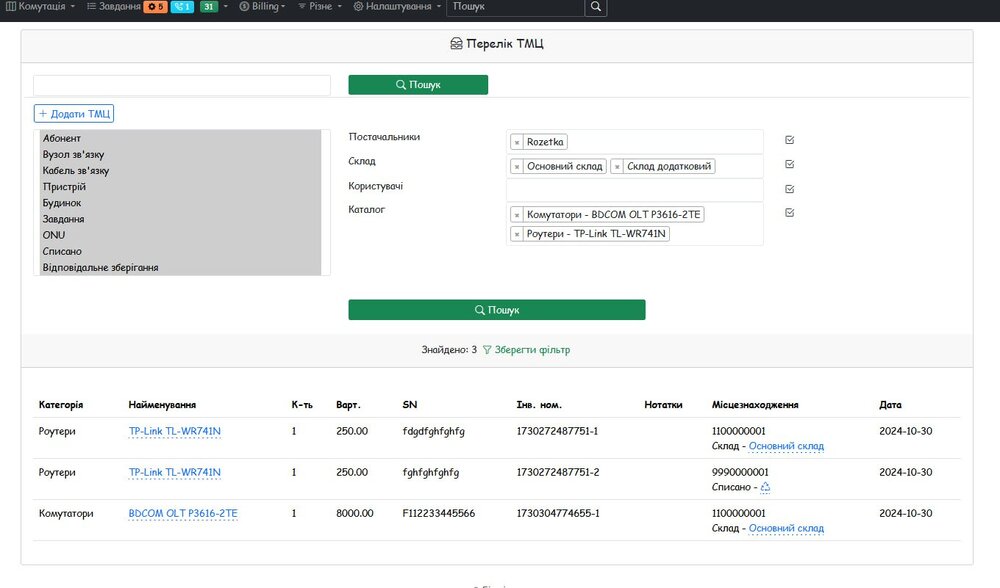
Task: Expand the Налаштування dropdown menu
Action: [x=398, y=7]
